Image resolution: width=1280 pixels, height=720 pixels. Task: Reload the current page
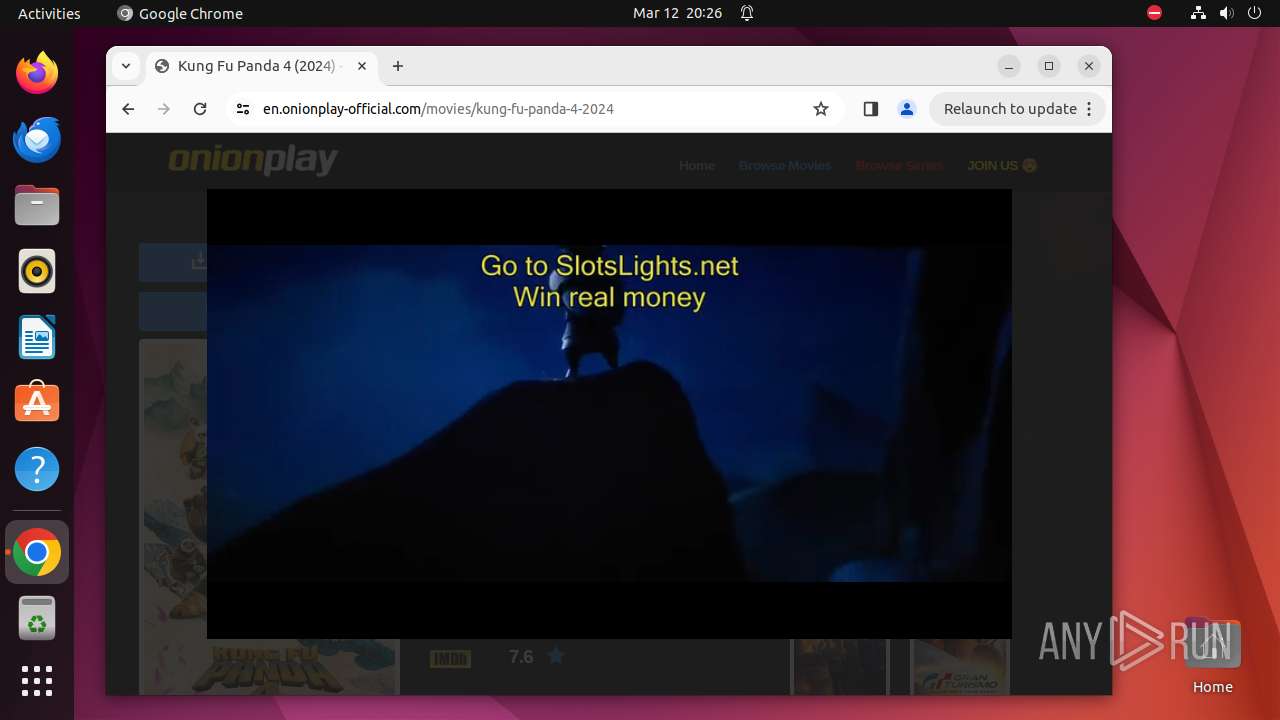(200, 109)
